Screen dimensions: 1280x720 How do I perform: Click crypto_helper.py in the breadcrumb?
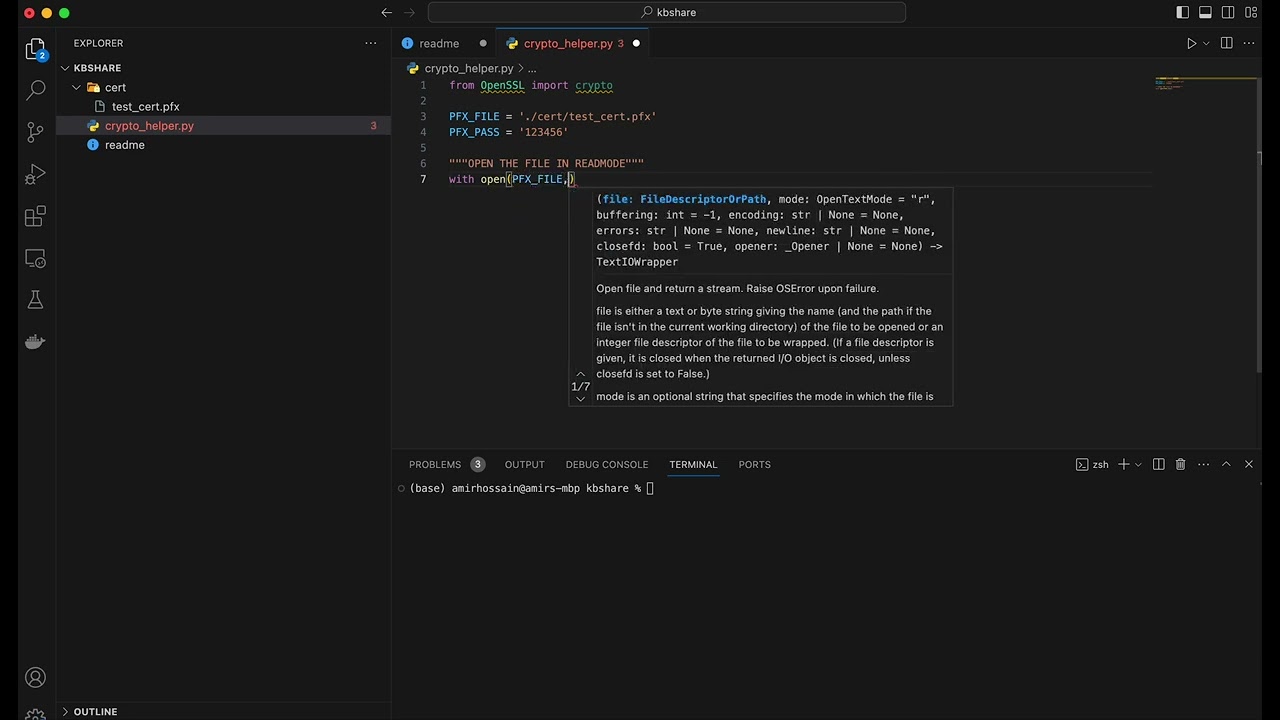(469, 68)
